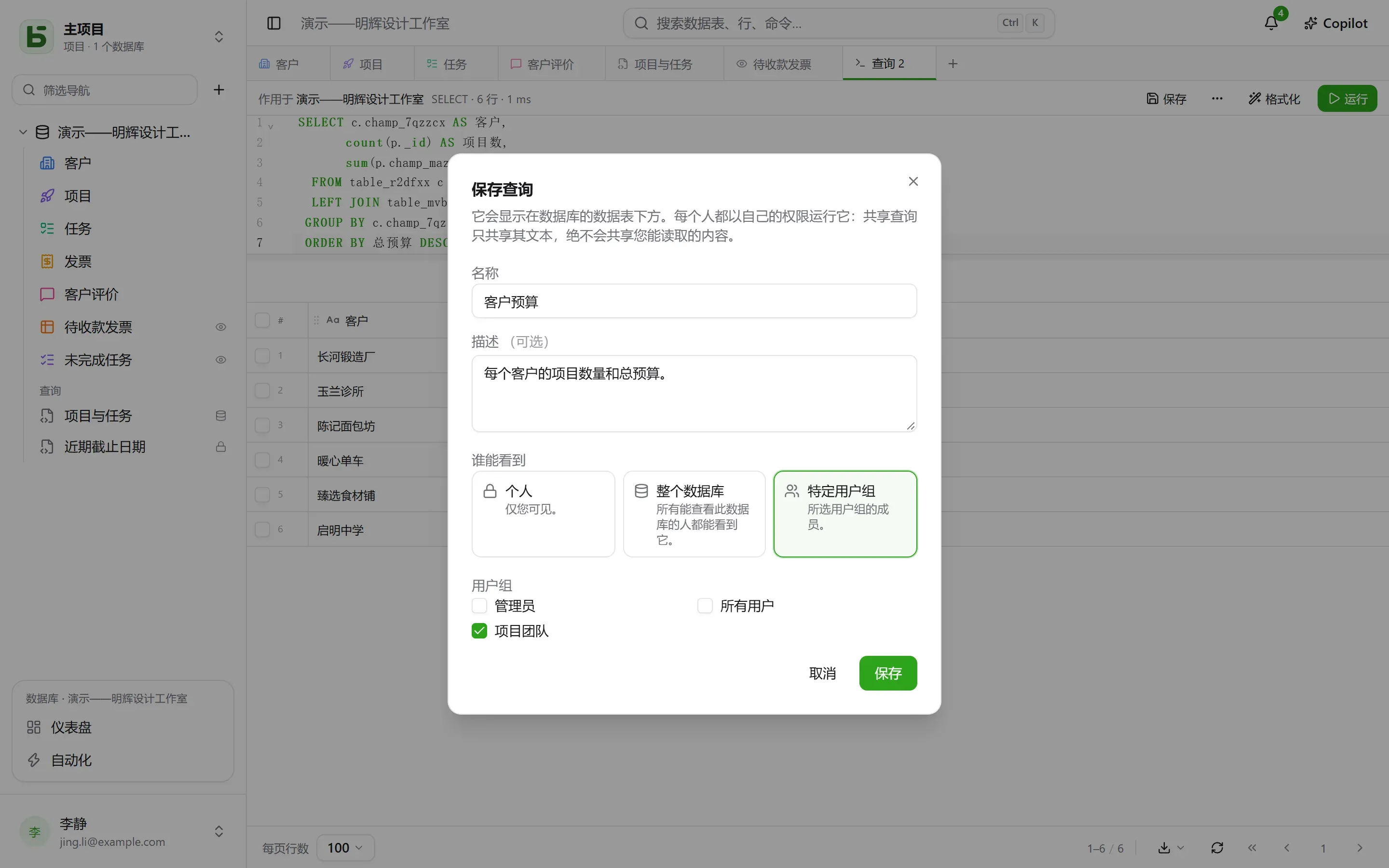Click the 描述 textarea
The height and width of the screenshot is (868, 1389).
pos(694,393)
